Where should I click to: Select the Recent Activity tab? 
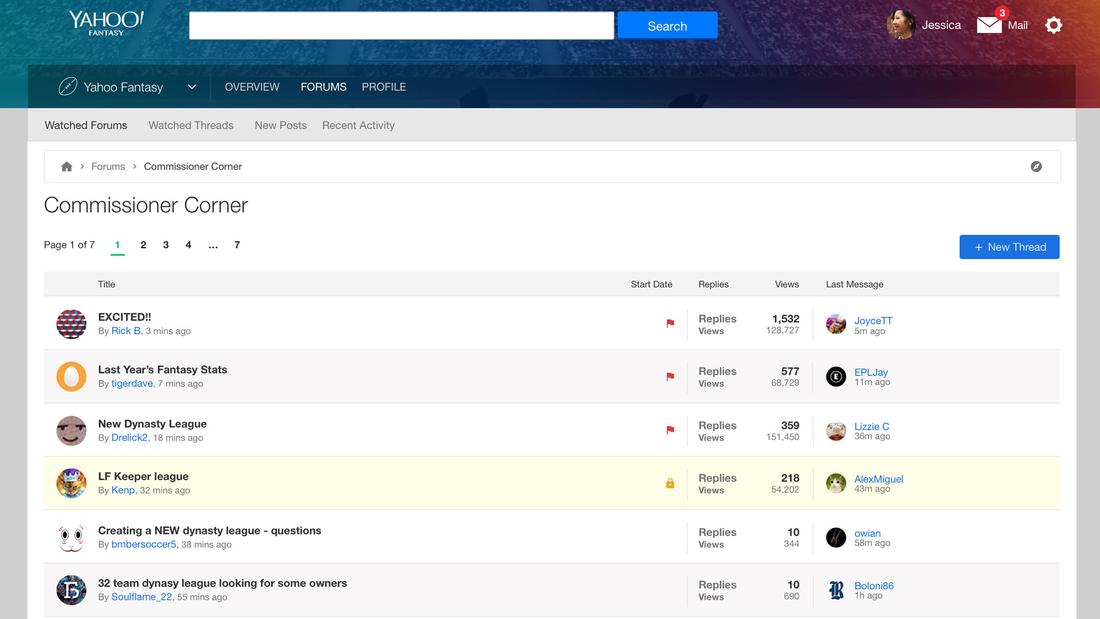coord(358,125)
